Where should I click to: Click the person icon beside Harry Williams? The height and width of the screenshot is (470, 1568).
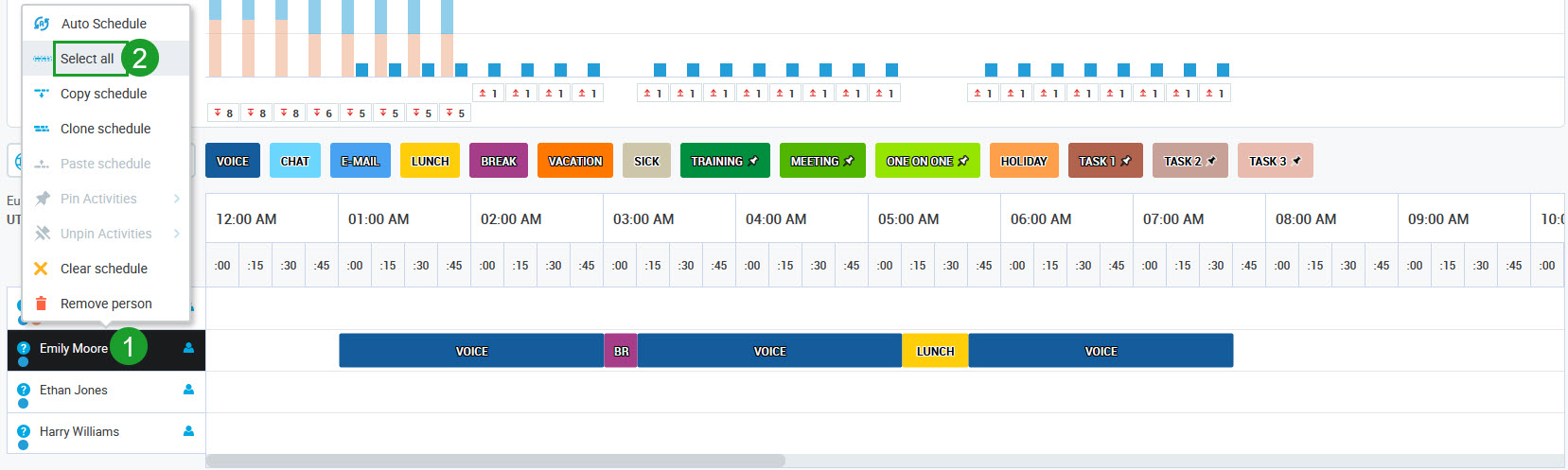(188, 431)
